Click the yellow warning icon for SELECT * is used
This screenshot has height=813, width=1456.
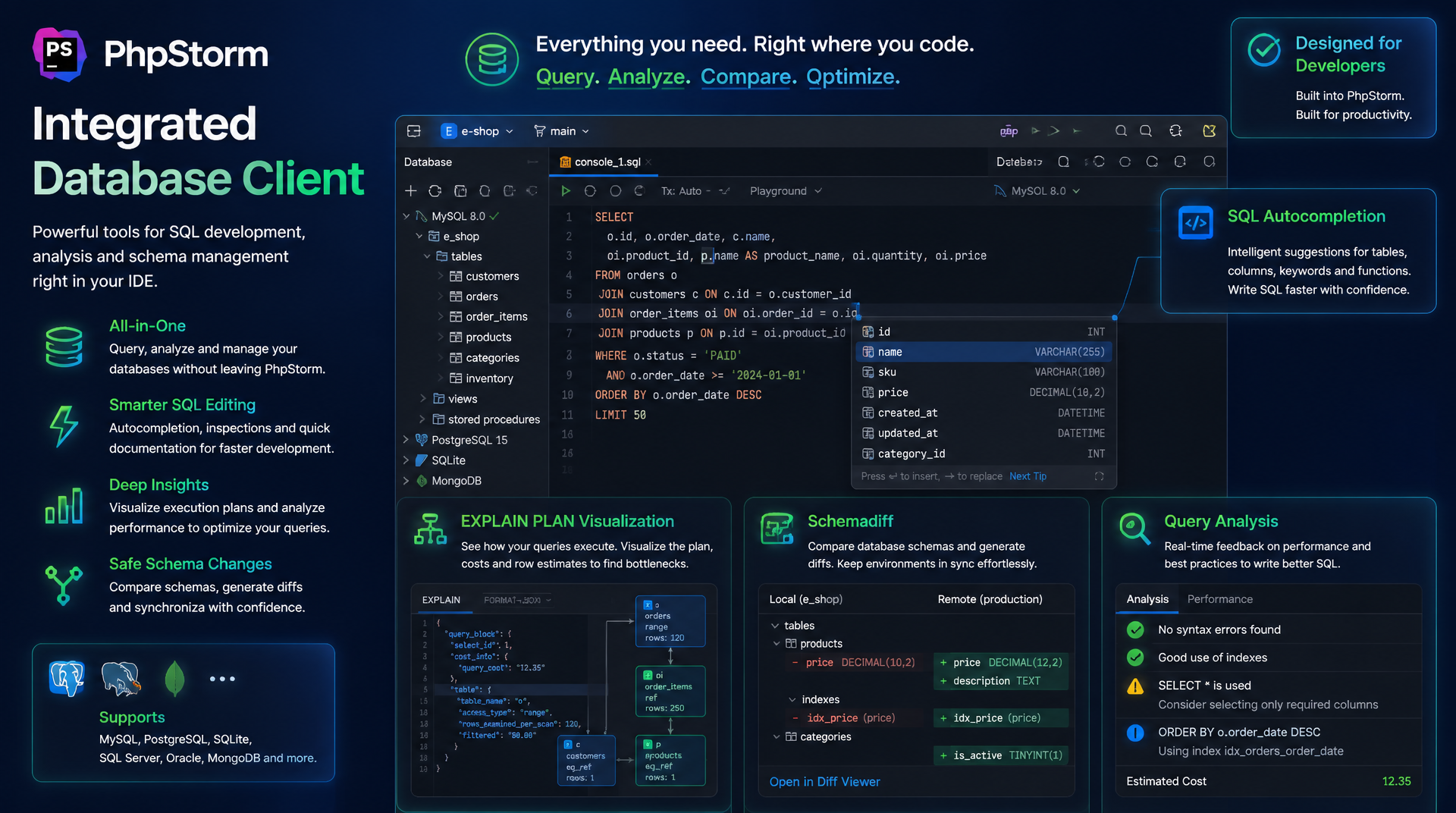(x=1135, y=686)
